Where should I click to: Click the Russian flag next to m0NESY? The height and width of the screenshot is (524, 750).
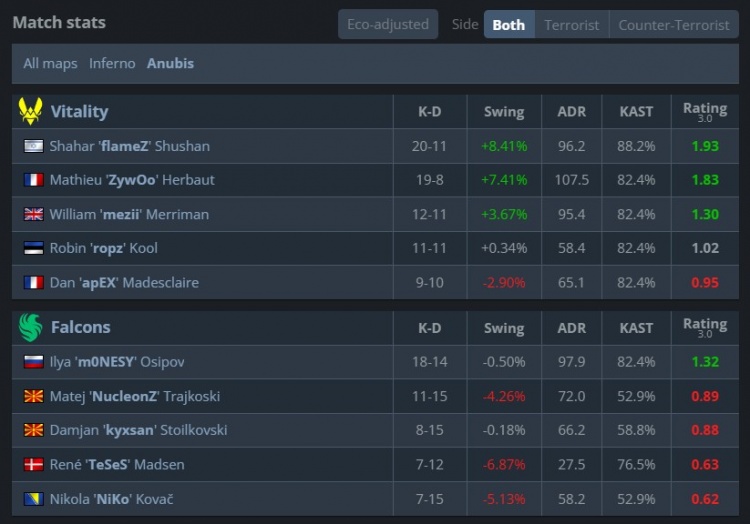pyautogui.click(x=33, y=362)
